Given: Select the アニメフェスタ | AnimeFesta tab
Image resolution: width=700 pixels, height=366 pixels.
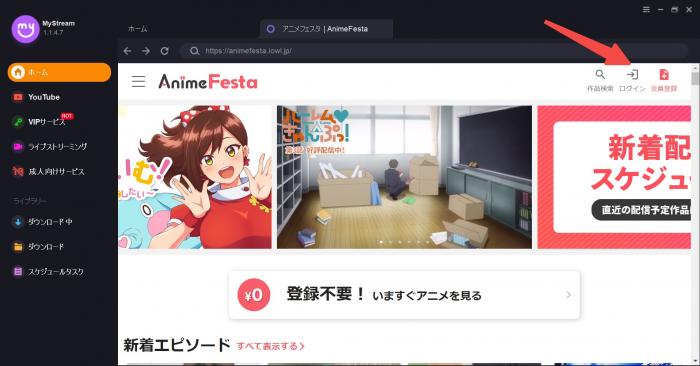Looking at the screenshot, I should click(x=326, y=29).
